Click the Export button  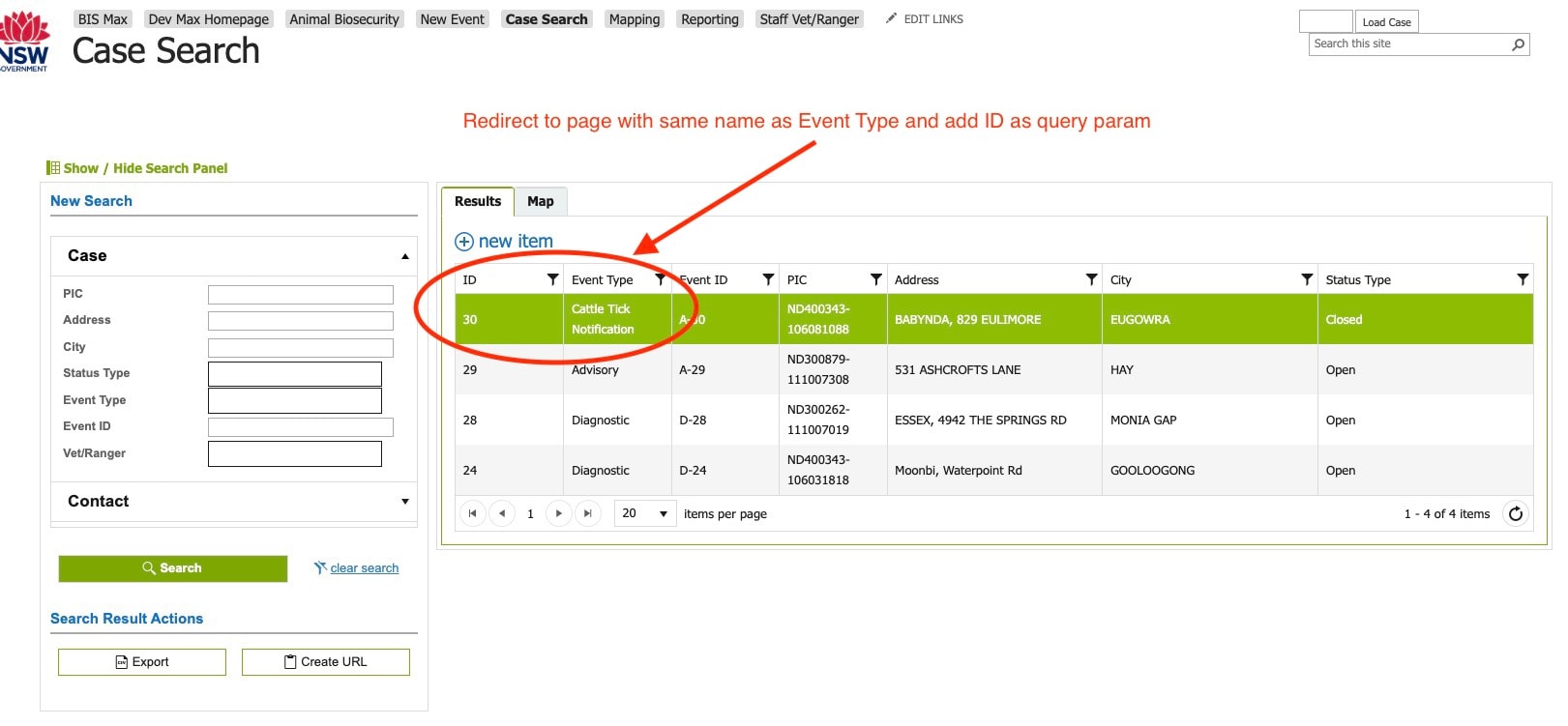pos(142,662)
